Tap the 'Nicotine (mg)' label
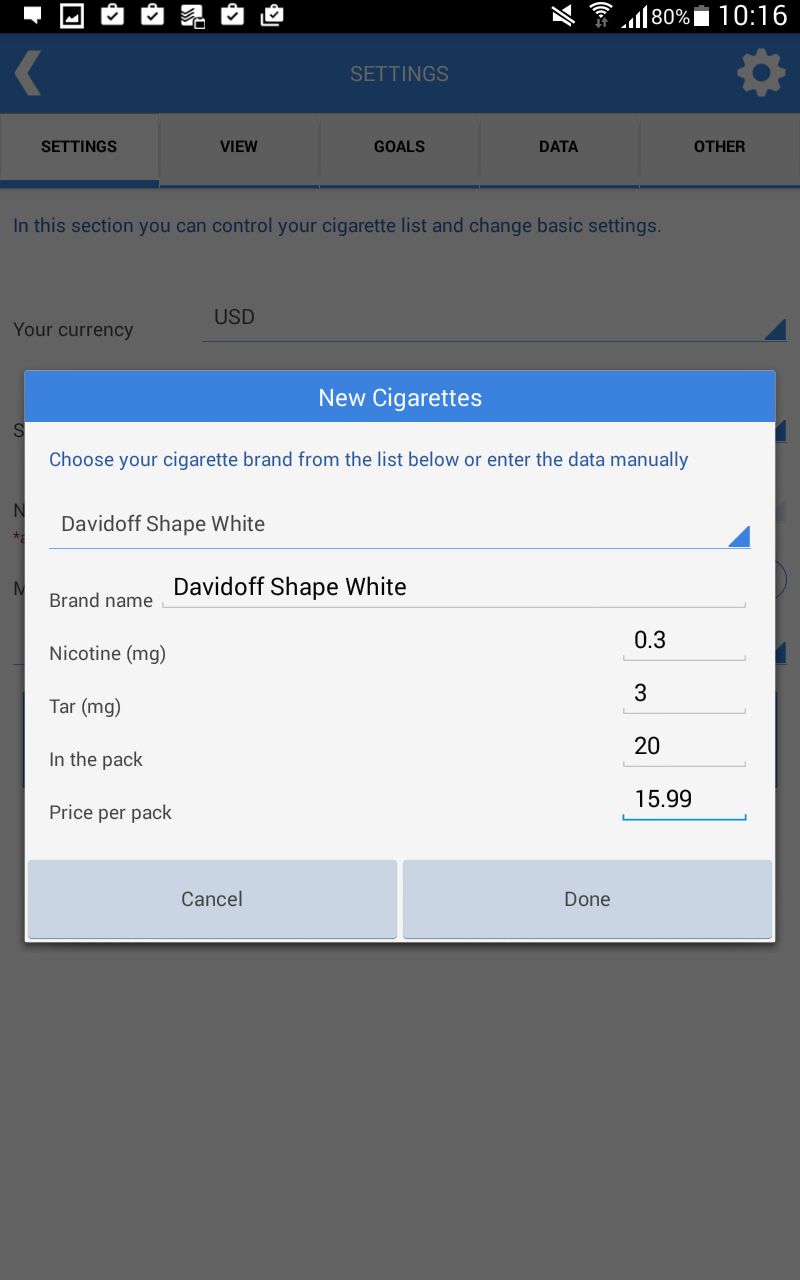The width and height of the screenshot is (800, 1280). point(107,654)
